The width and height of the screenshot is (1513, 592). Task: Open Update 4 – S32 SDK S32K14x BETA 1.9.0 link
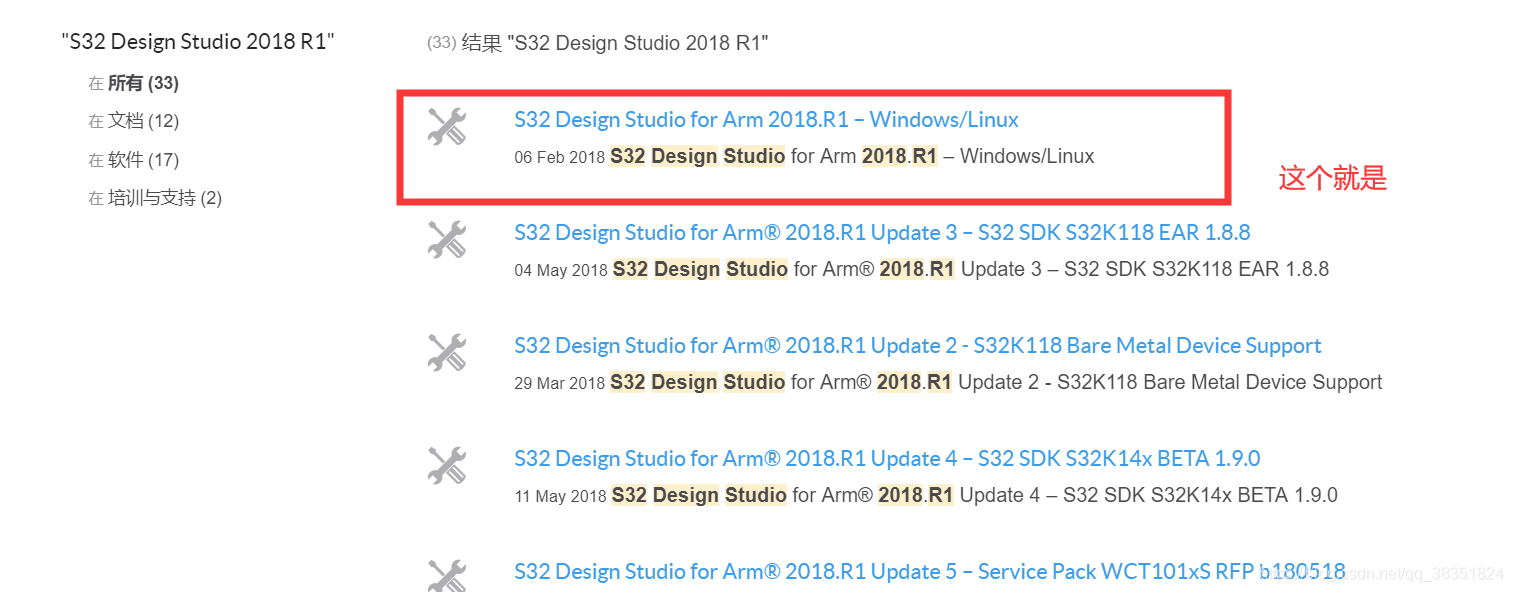(x=887, y=459)
